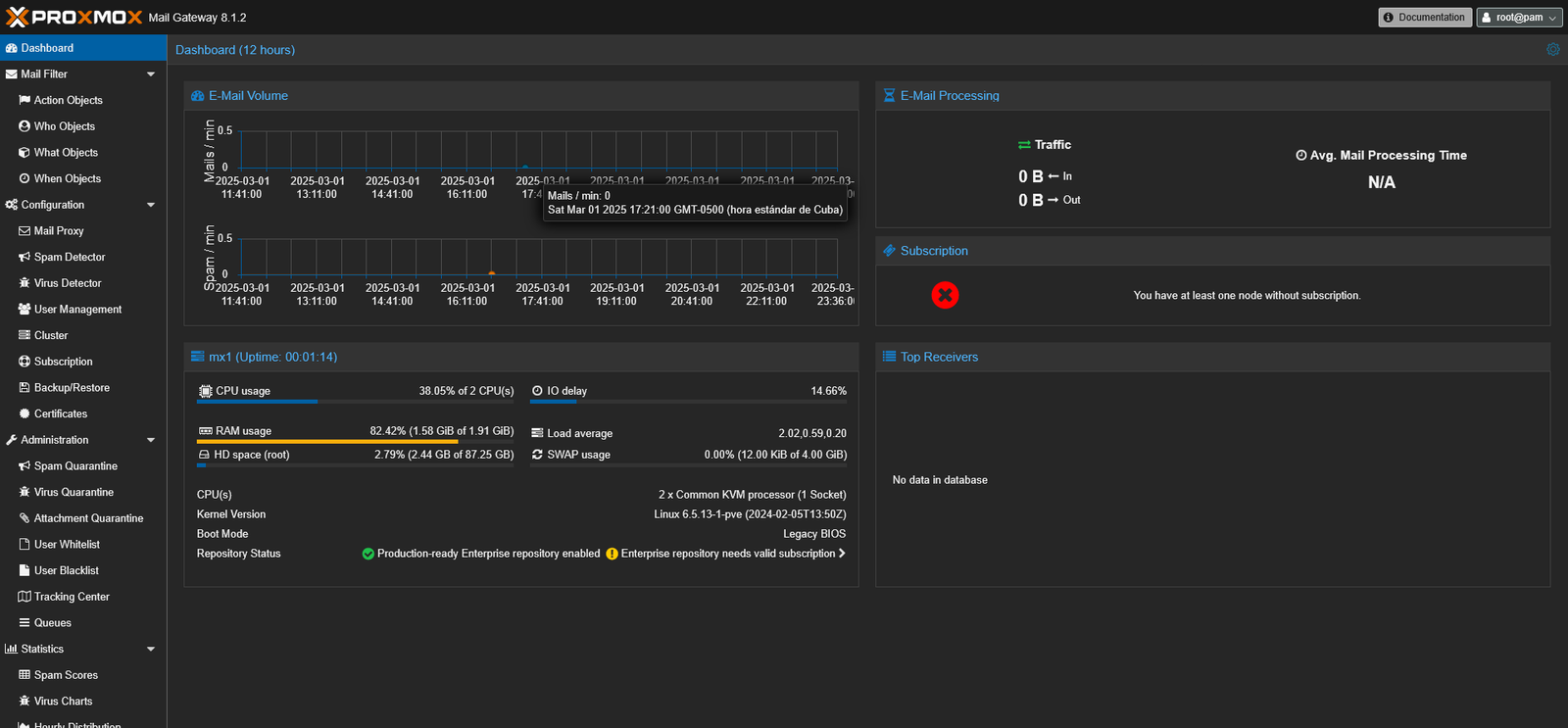Viewport: 1568px width, 728px height.
Task: Open the root@pam user dropdown
Action: [x=1519, y=18]
